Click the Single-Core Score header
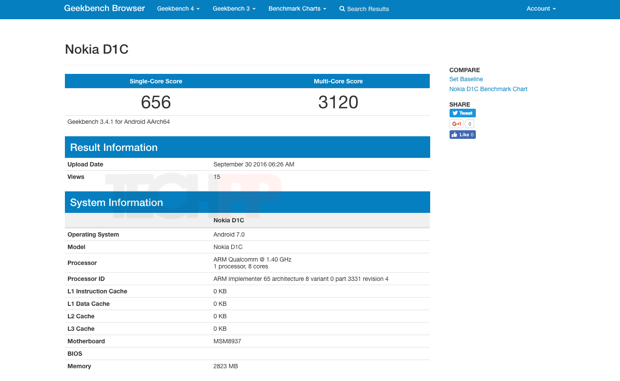This screenshot has height=381, width=620. [156, 81]
